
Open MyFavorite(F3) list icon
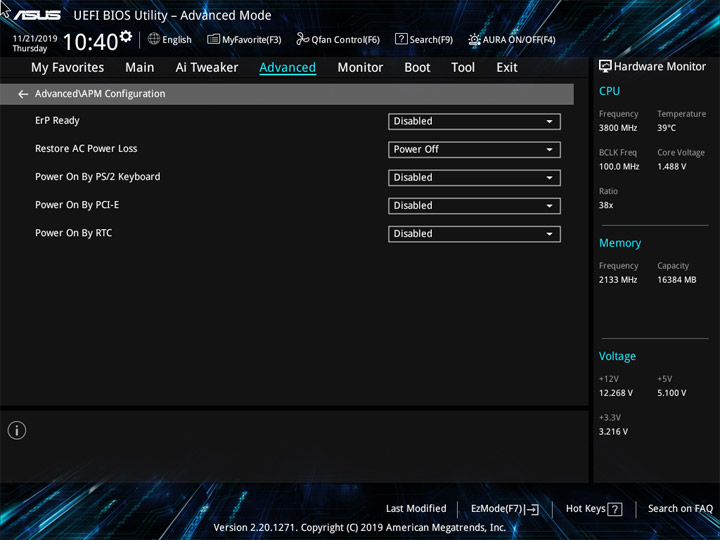213,39
